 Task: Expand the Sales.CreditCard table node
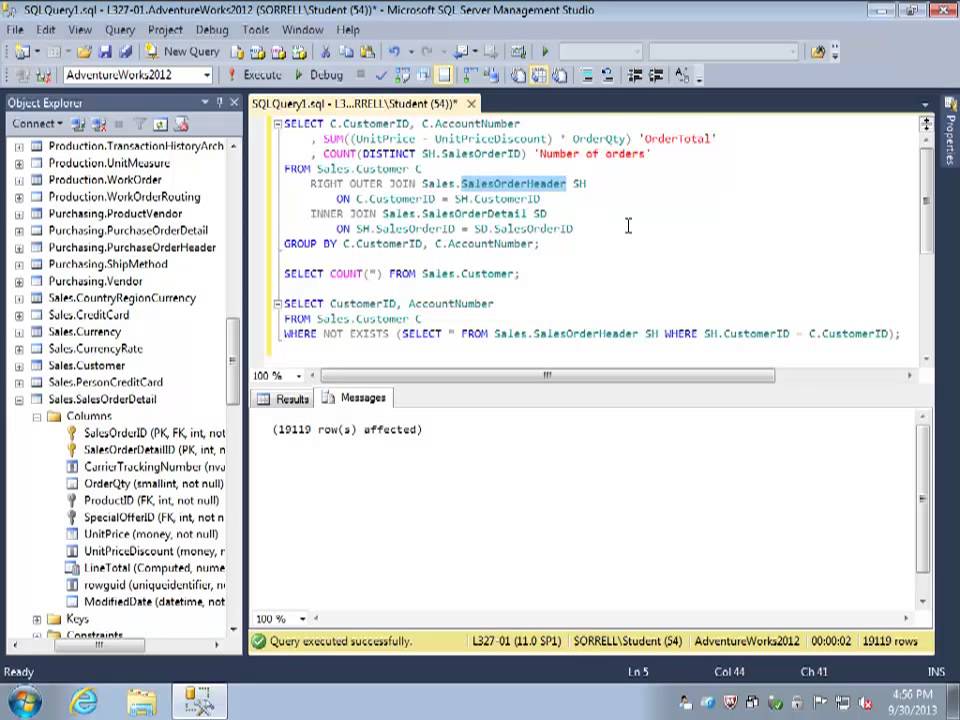click(x=19, y=316)
